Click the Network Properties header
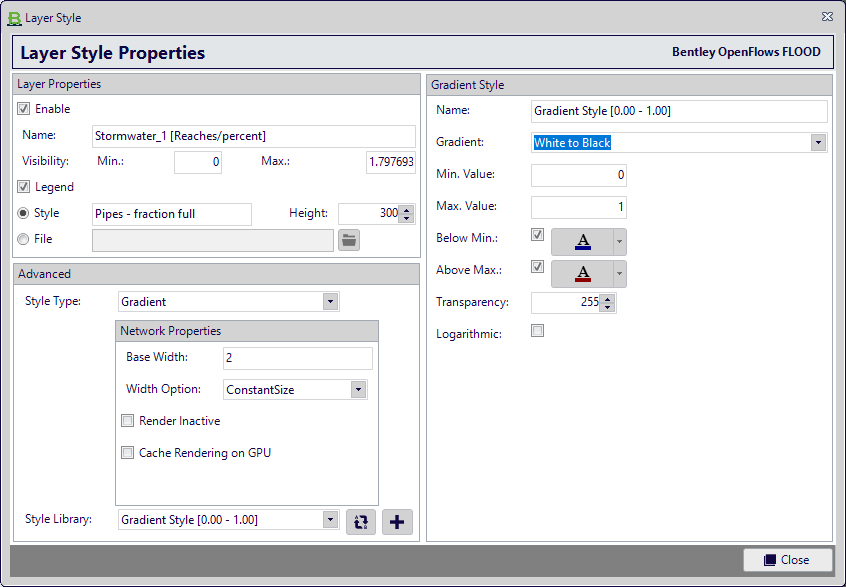 pos(247,331)
